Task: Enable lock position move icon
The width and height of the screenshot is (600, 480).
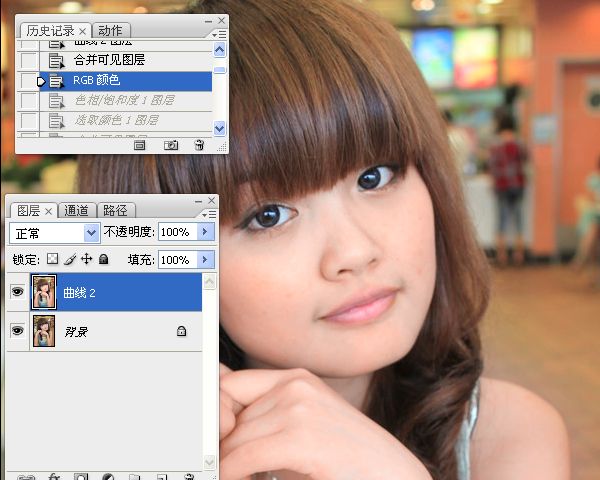Action: [86, 259]
